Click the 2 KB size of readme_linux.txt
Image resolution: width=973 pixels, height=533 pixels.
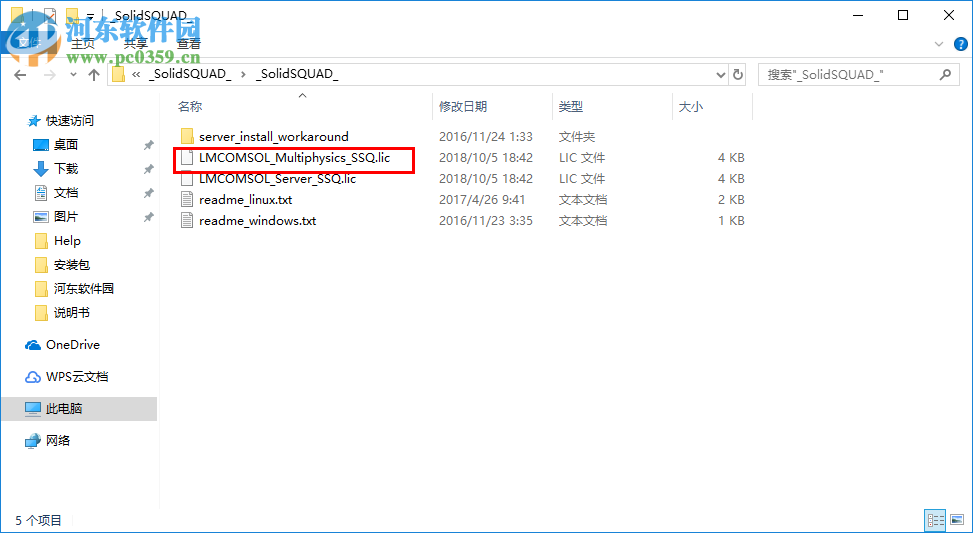click(x=730, y=200)
